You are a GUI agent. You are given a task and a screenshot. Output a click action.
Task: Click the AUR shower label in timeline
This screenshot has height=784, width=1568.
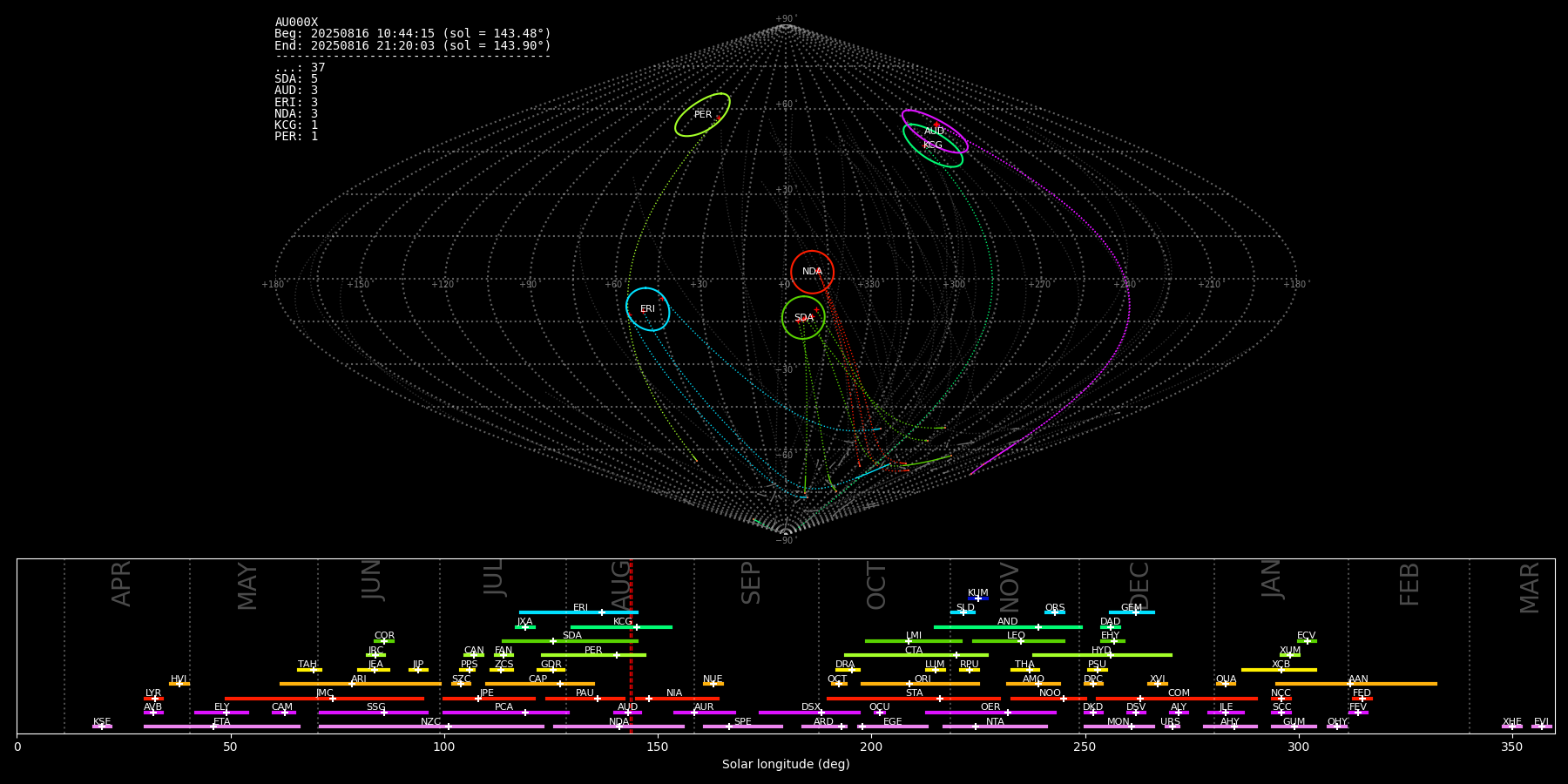(x=704, y=707)
